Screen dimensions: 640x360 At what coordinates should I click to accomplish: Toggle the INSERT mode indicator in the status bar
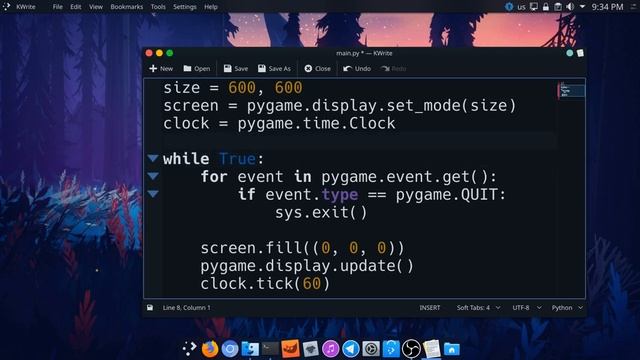430,308
